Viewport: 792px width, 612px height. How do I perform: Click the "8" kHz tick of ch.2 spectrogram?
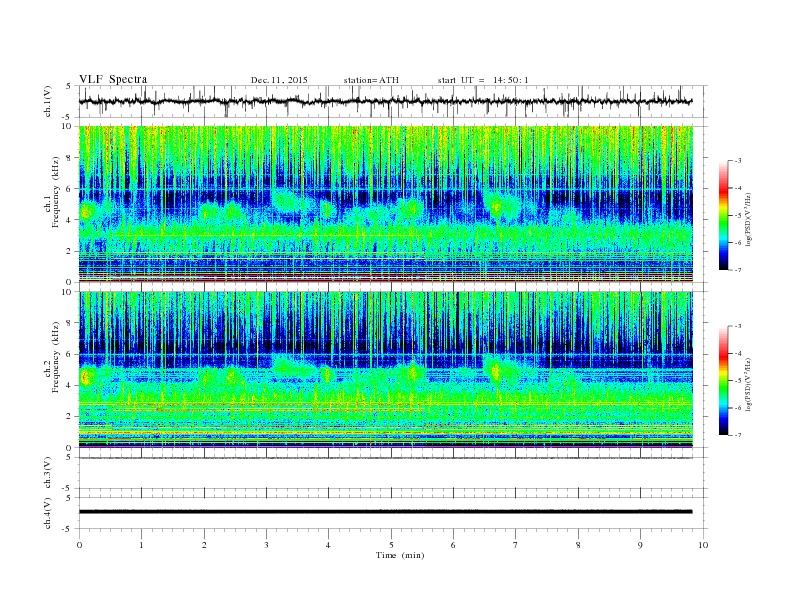(x=70, y=323)
